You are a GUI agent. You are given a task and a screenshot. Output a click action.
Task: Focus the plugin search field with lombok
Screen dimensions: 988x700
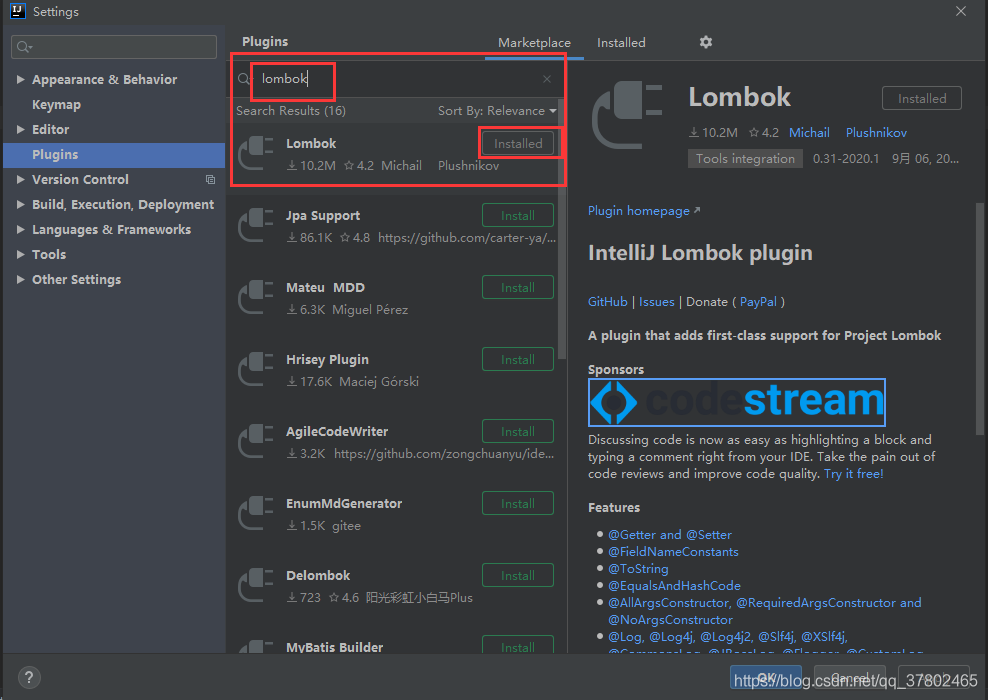pyautogui.click(x=397, y=79)
